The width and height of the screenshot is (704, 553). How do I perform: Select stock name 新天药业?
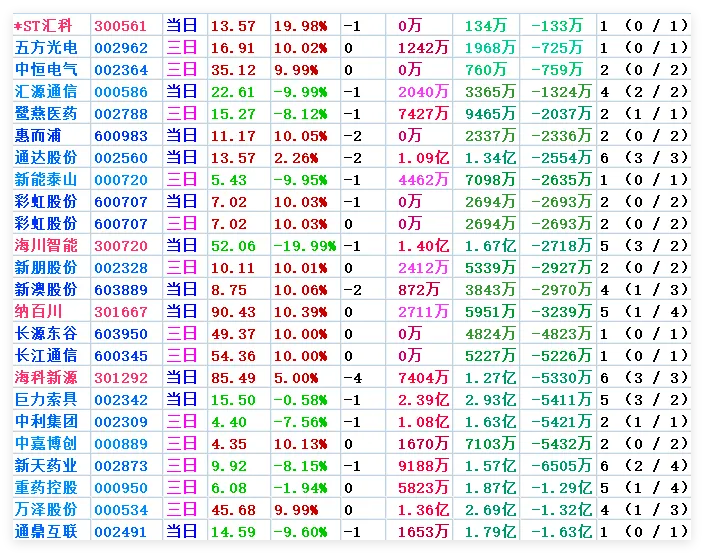point(46,465)
